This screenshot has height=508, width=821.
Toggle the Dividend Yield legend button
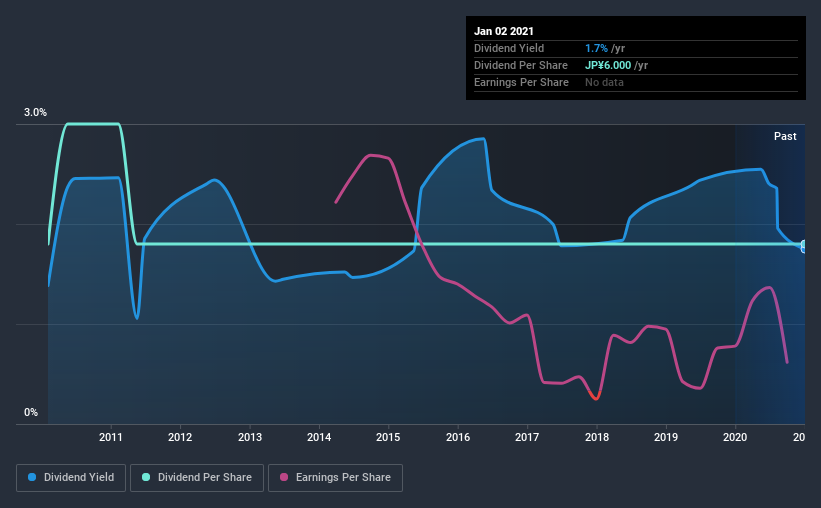71,478
